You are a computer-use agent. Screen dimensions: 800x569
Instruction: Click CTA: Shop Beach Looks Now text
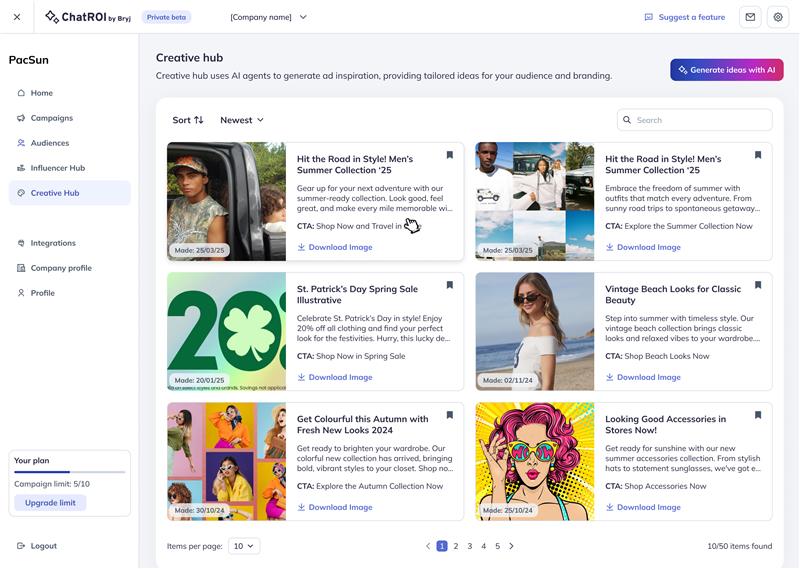pyautogui.click(x=657, y=356)
